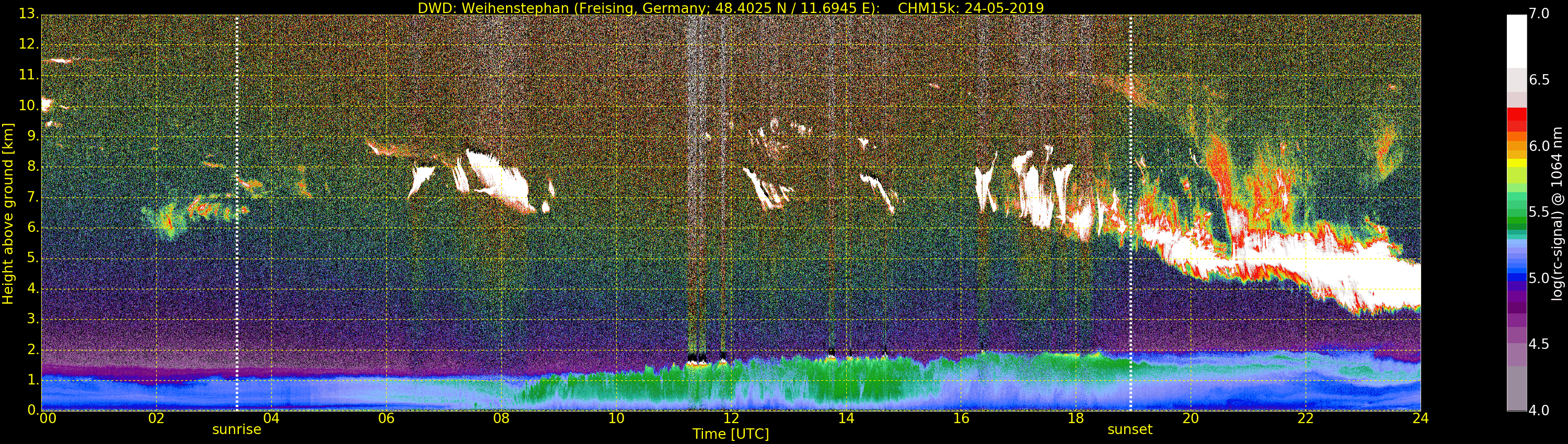Click the 16 hour tick on the time axis
The image size is (1568, 444).
[961, 418]
